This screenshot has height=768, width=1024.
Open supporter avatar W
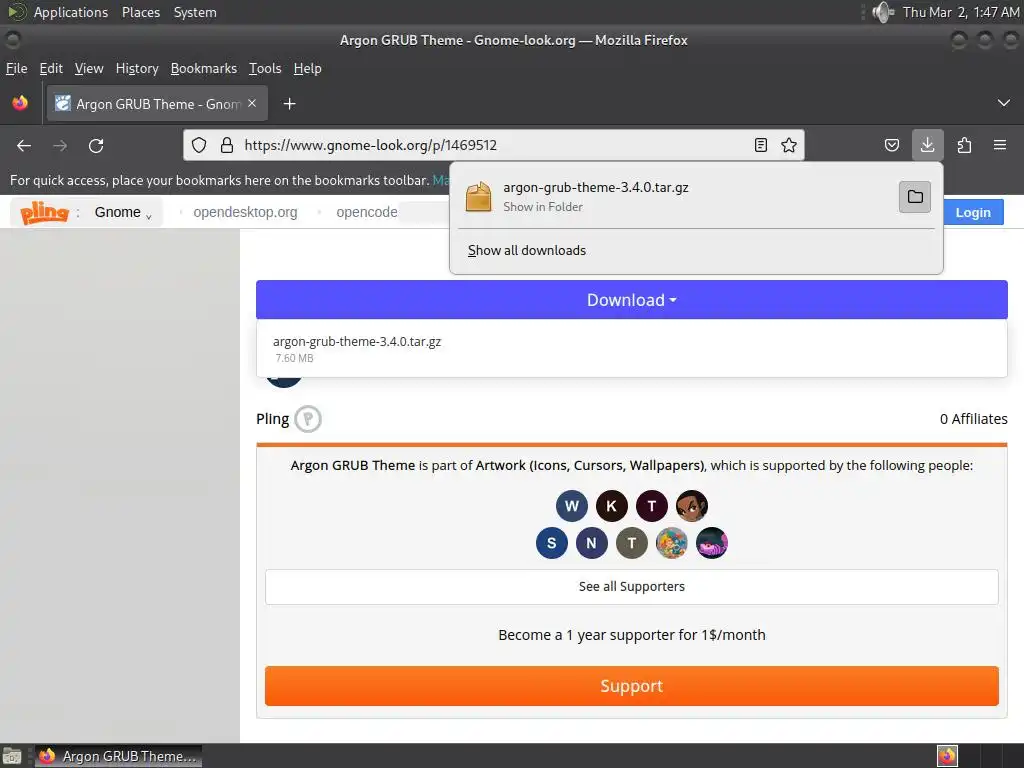(x=571, y=506)
